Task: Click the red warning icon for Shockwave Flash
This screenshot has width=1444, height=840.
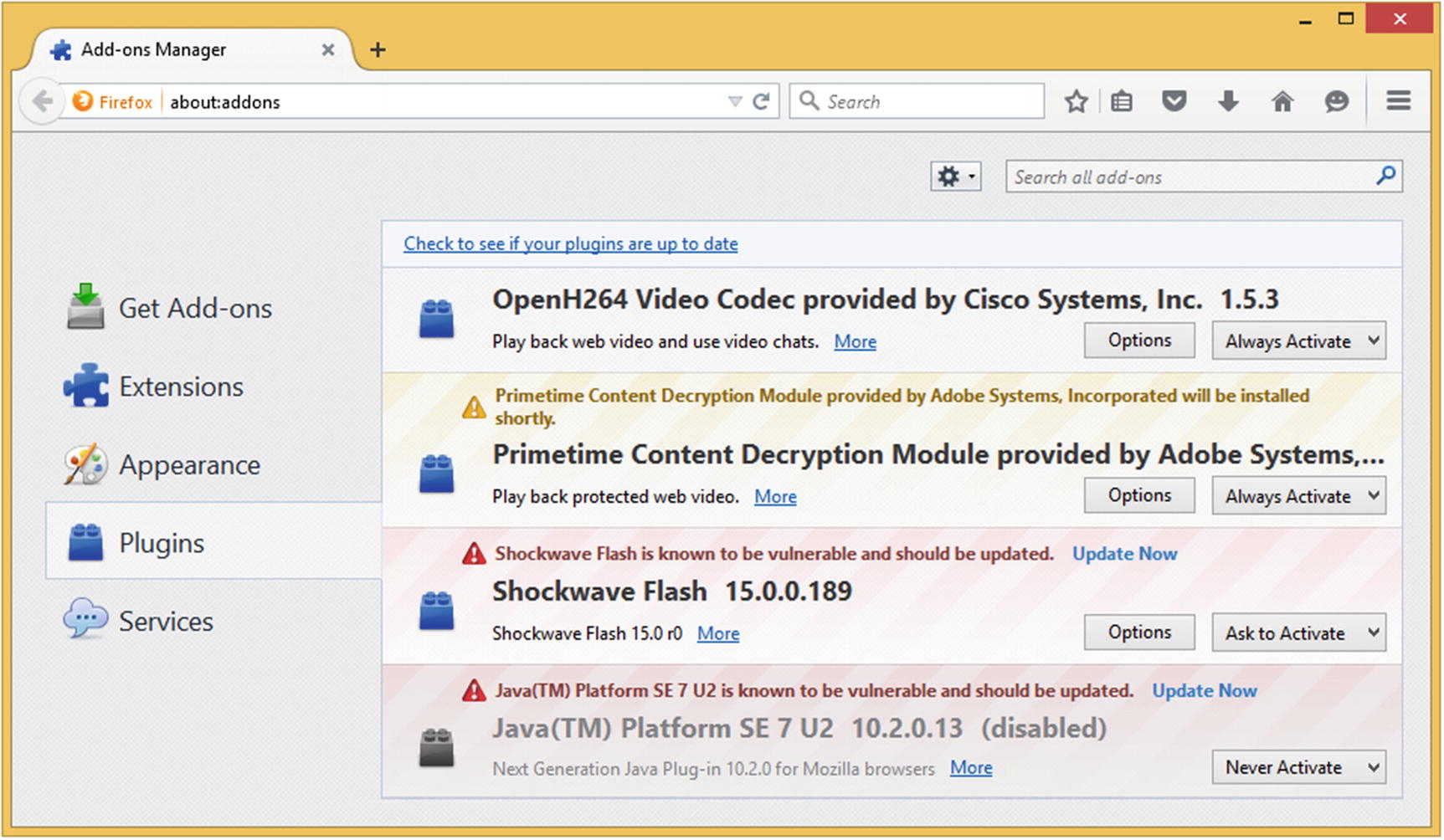Action: click(474, 554)
